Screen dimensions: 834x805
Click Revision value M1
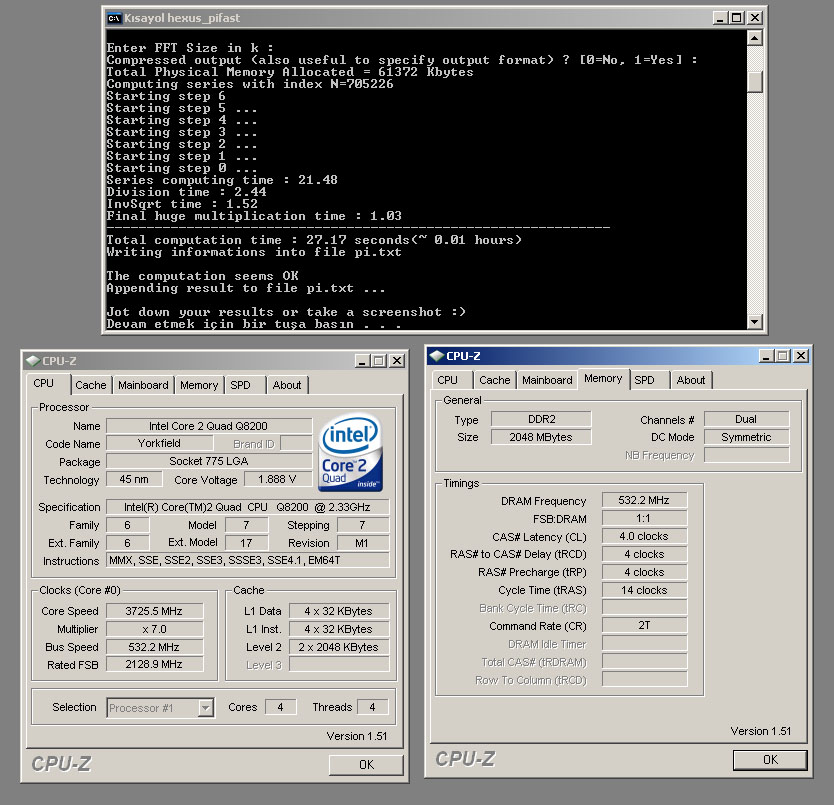pos(362,543)
